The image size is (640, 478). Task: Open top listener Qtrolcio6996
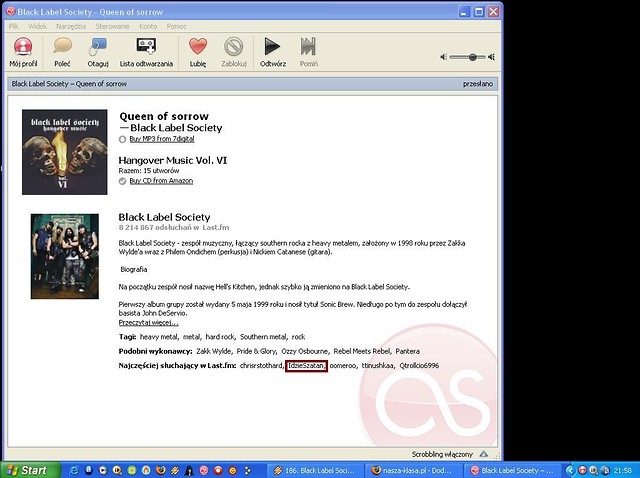419,365
